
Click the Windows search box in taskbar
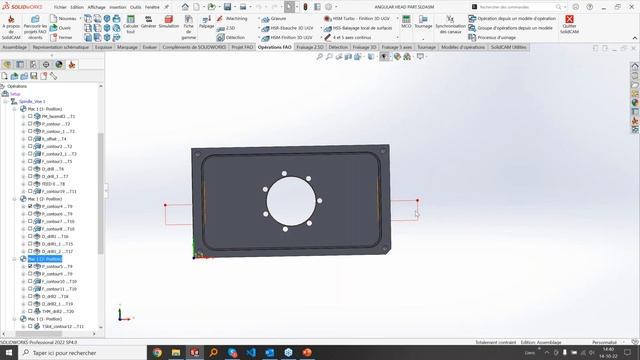82,353
